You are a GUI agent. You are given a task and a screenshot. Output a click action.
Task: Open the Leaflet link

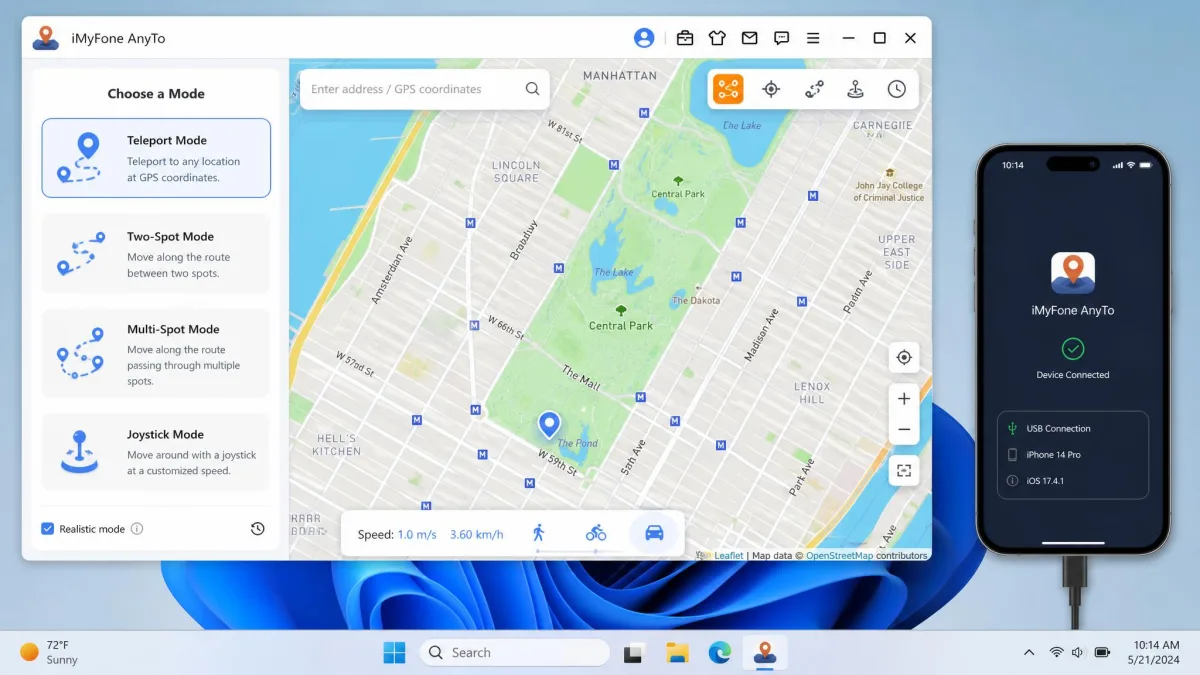click(728, 556)
